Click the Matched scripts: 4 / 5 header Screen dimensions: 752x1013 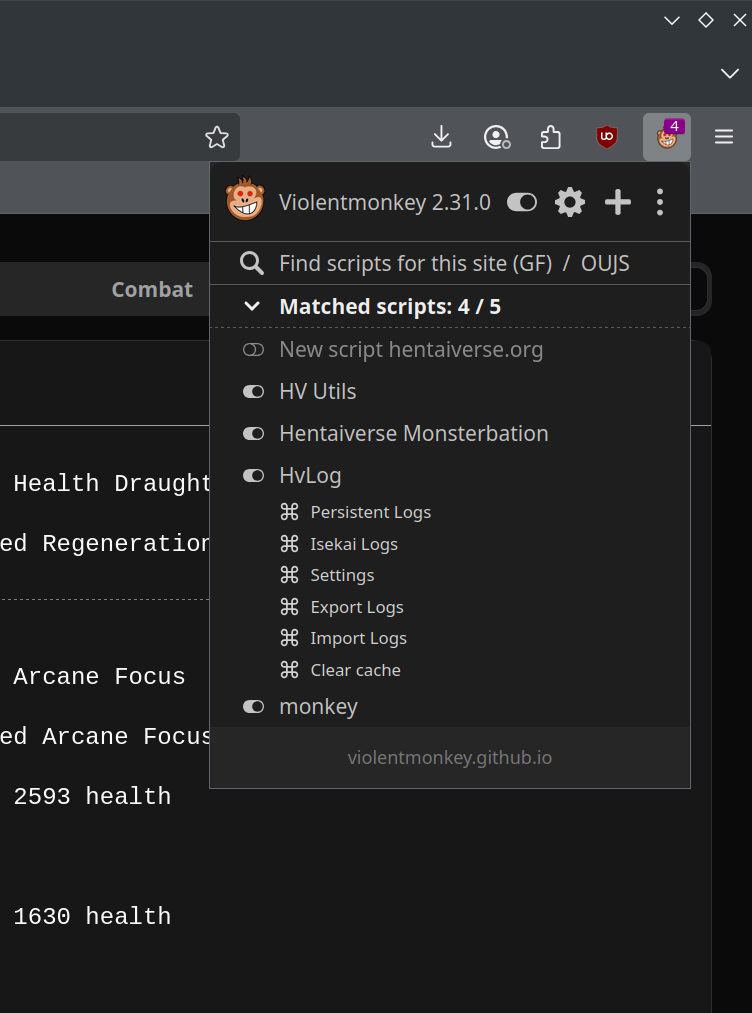click(390, 306)
